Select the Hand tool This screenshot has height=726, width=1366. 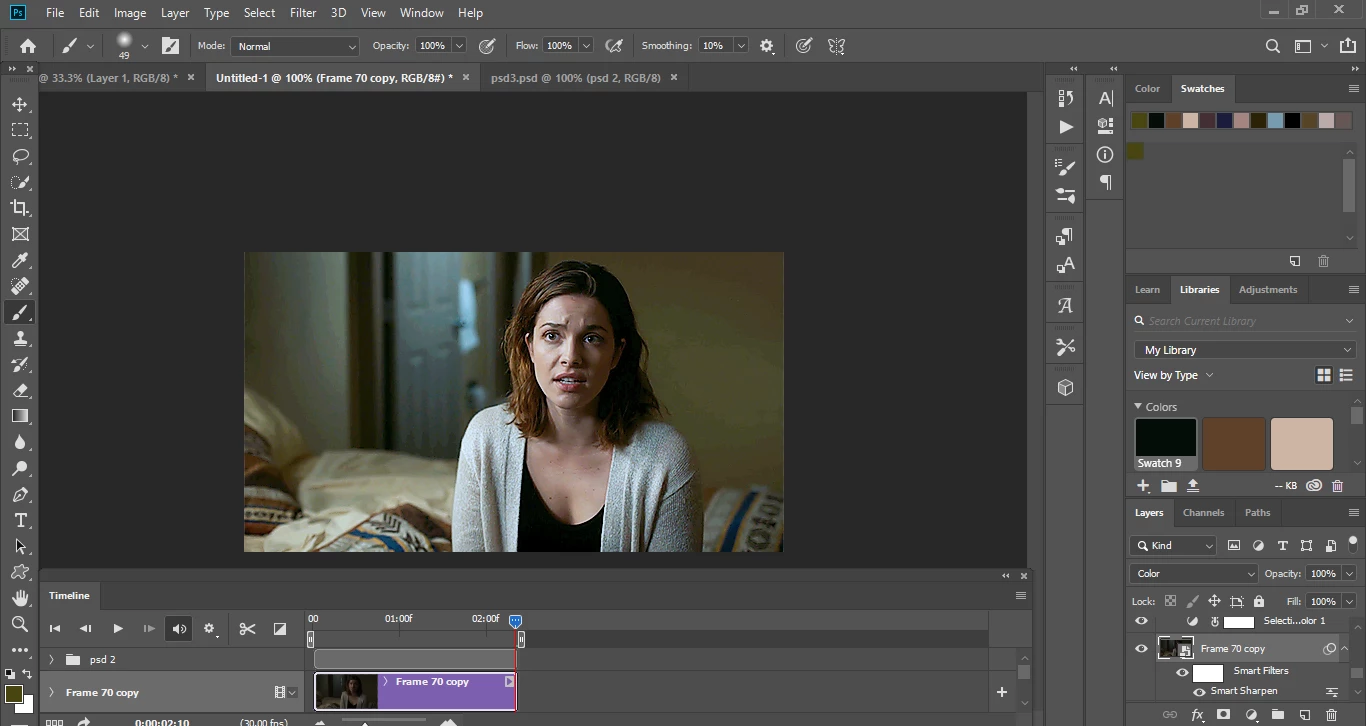coord(20,598)
